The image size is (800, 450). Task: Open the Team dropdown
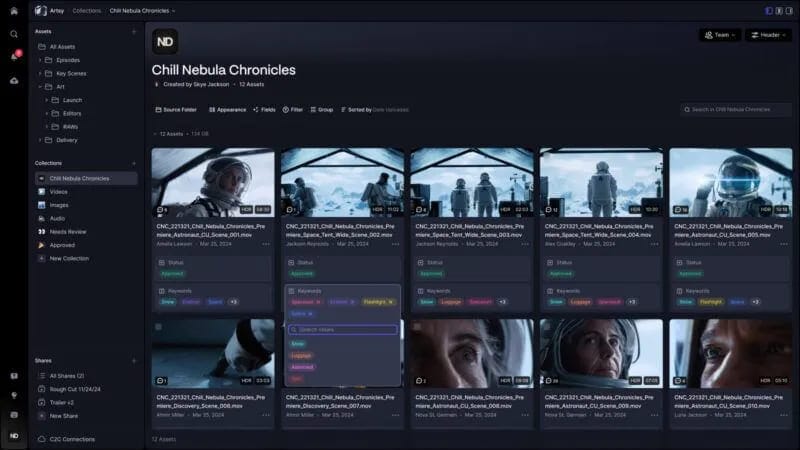[x=720, y=35]
